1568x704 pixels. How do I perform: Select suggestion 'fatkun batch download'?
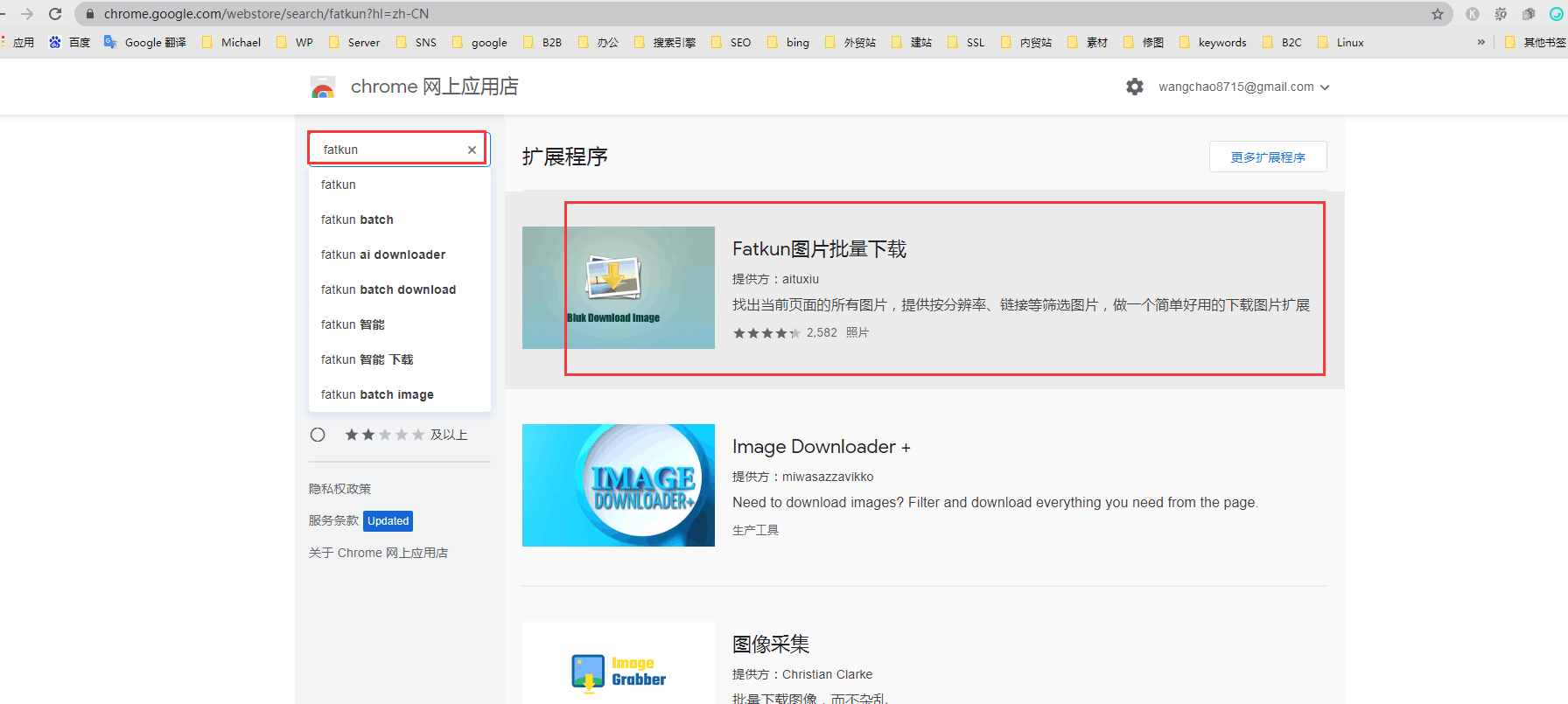[x=400, y=289]
